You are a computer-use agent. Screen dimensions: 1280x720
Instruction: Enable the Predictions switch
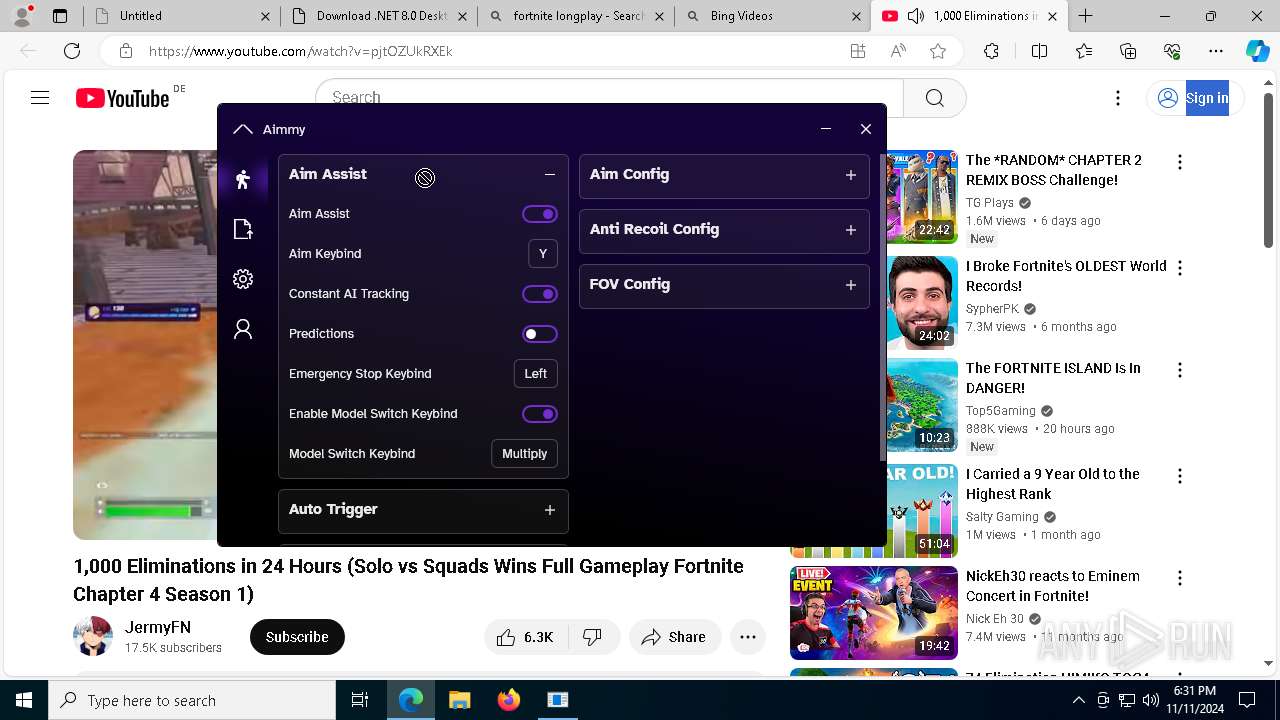(540, 334)
